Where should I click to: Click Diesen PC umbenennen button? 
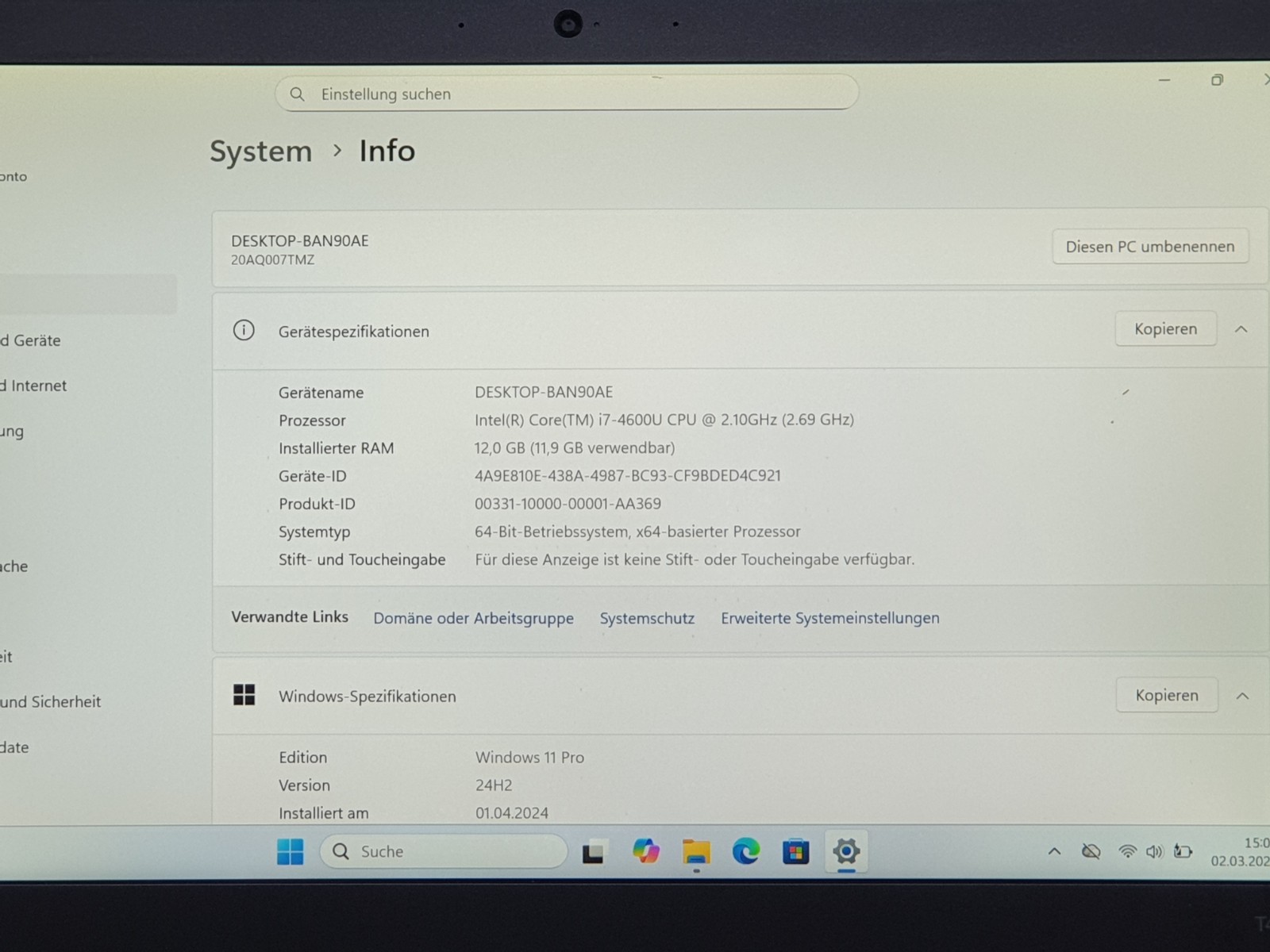click(1149, 247)
